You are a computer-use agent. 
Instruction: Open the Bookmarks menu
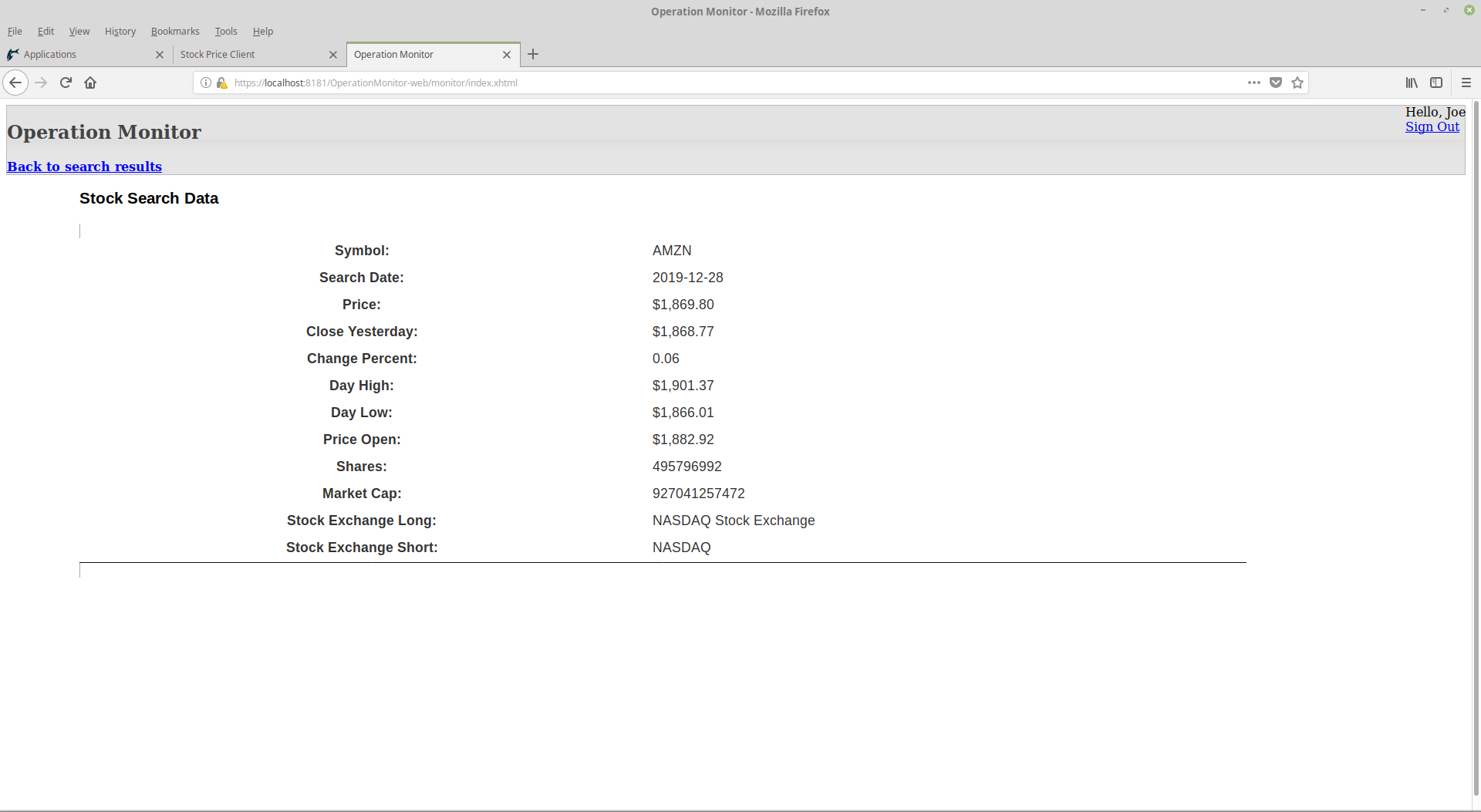[175, 32]
